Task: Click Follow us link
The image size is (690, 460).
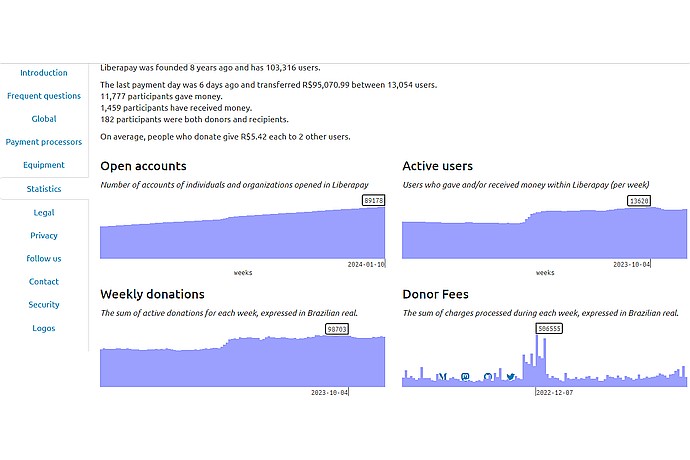Action: coord(44,258)
